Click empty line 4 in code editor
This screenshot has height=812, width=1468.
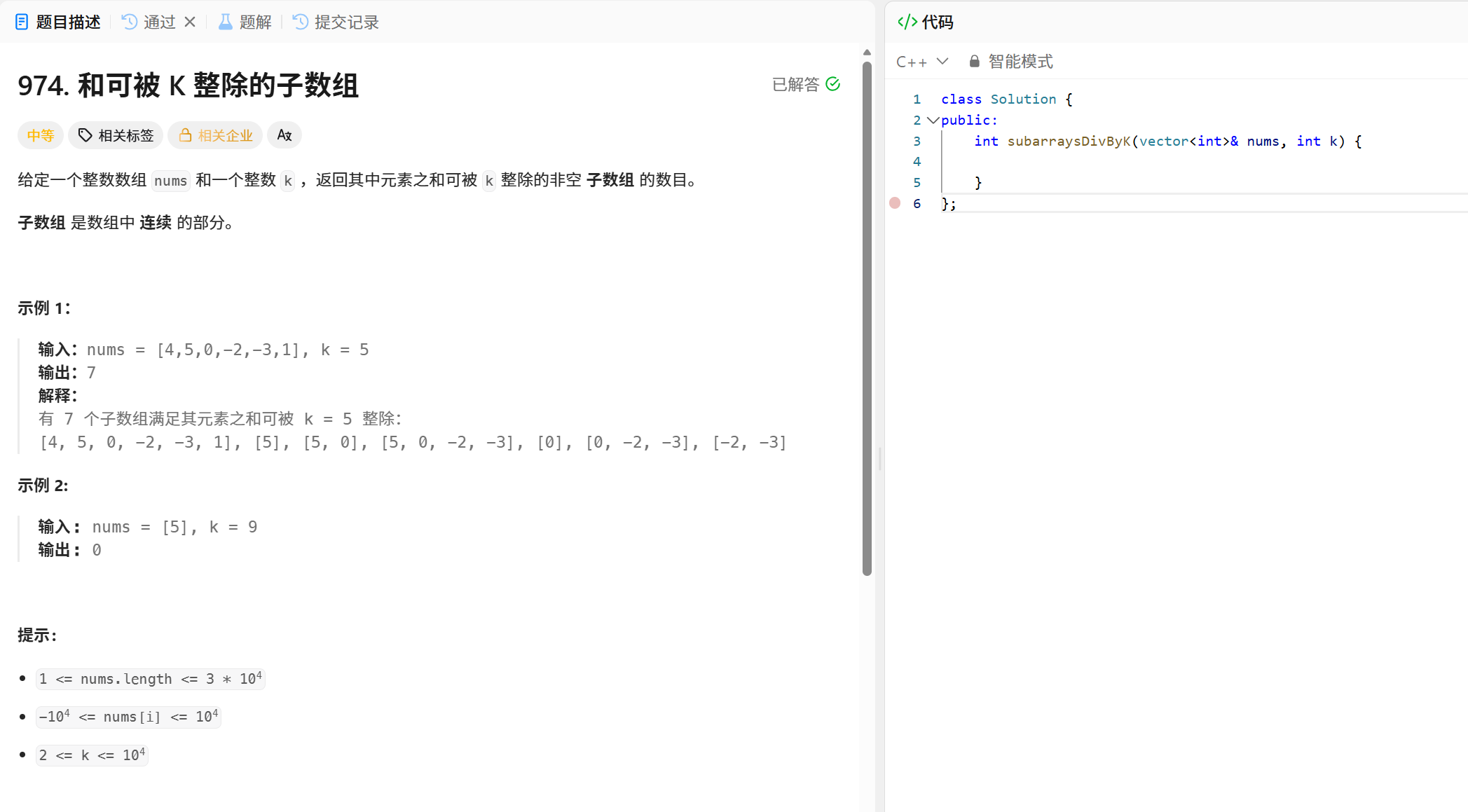[x=1121, y=162]
